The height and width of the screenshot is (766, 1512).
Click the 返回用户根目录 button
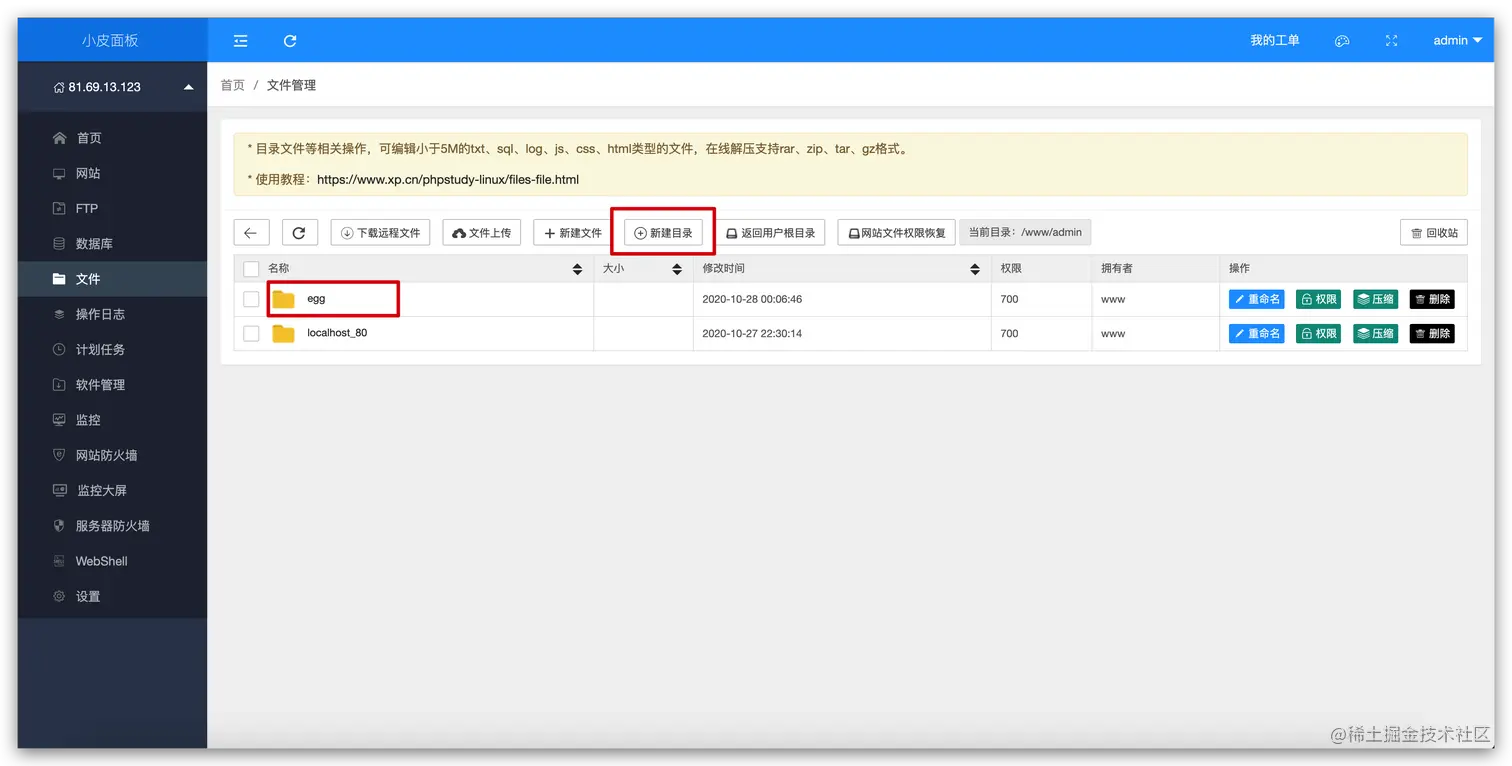[x=770, y=233]
